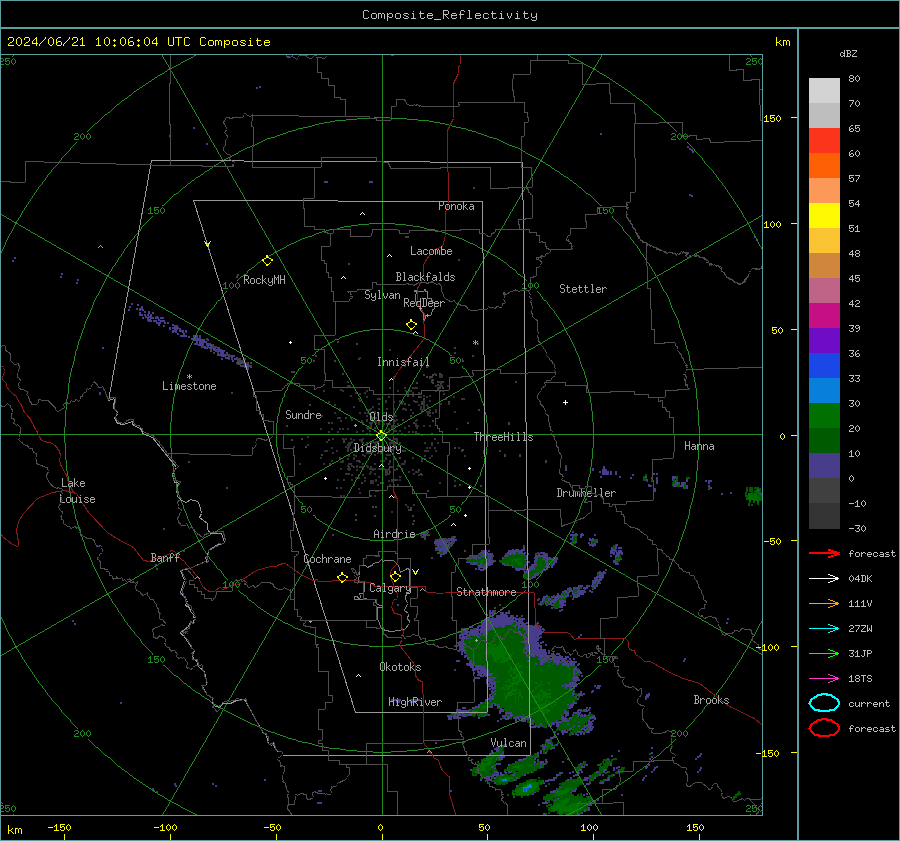
Task: Click the Ponoka city label
Action: point(456,206)
